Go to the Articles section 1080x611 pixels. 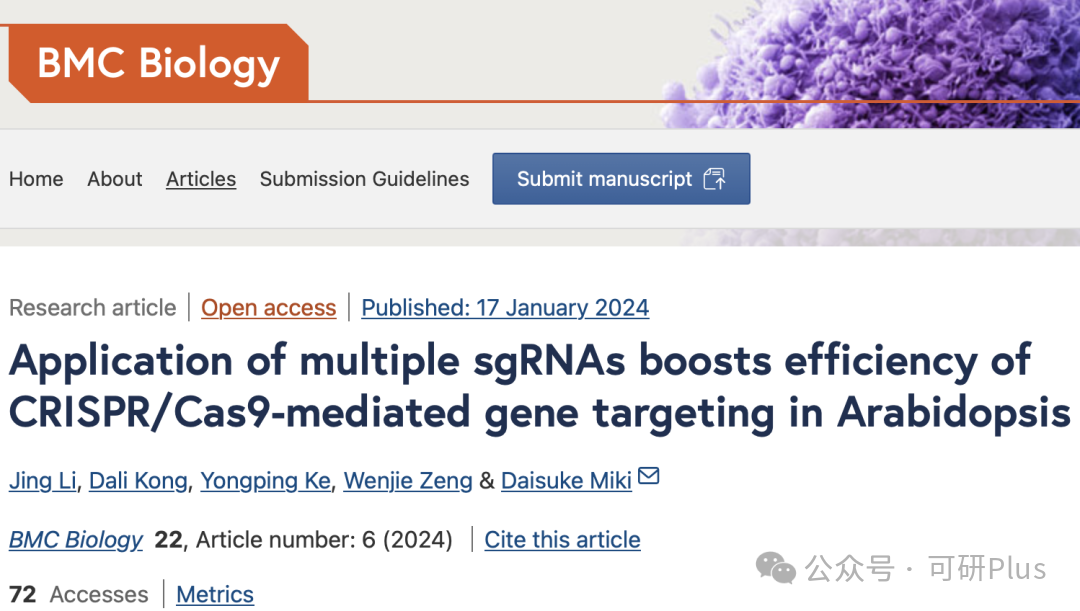[x=201, y=179]
